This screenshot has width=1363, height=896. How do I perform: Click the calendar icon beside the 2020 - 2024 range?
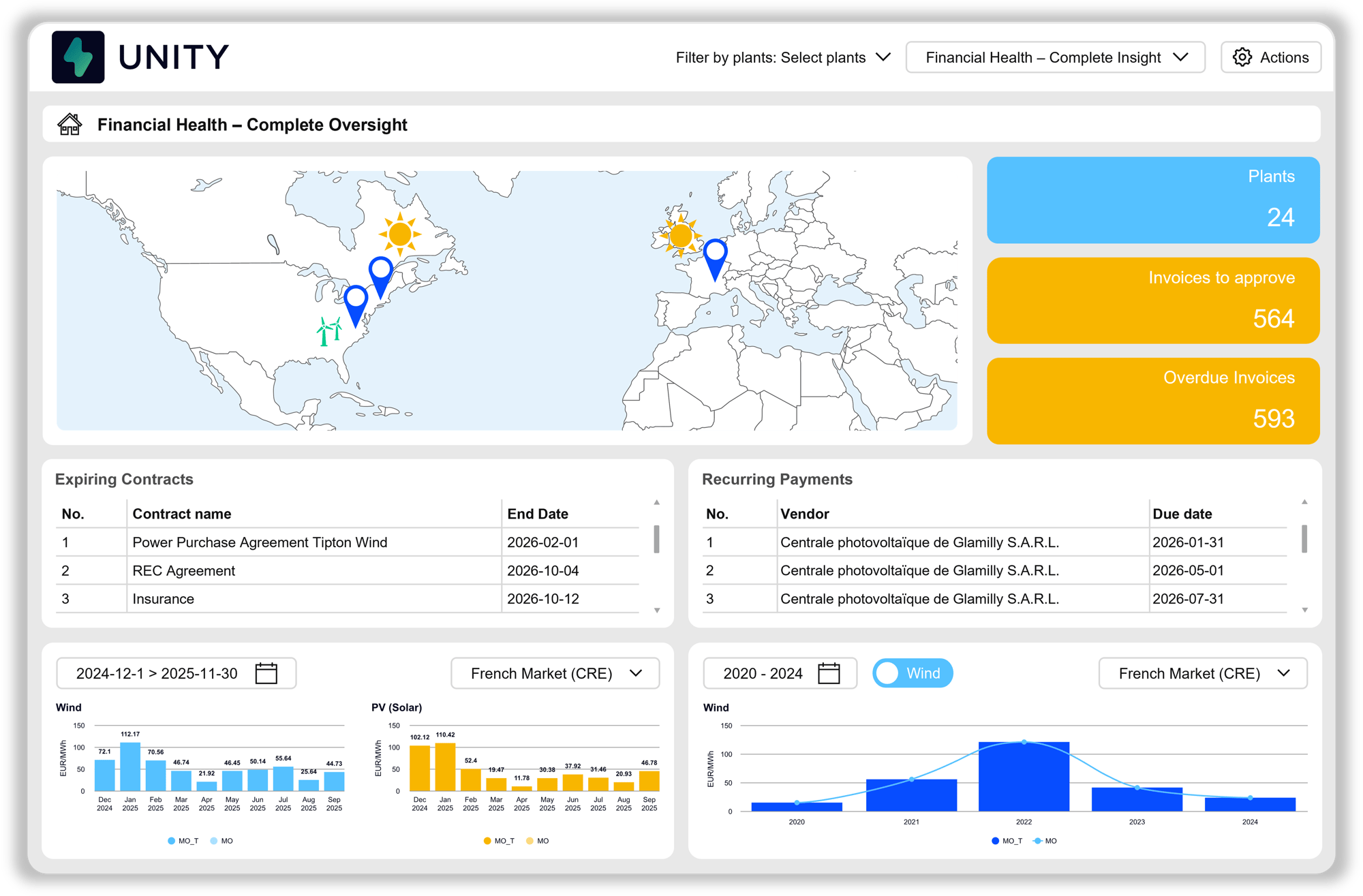[x=829, y=673]
